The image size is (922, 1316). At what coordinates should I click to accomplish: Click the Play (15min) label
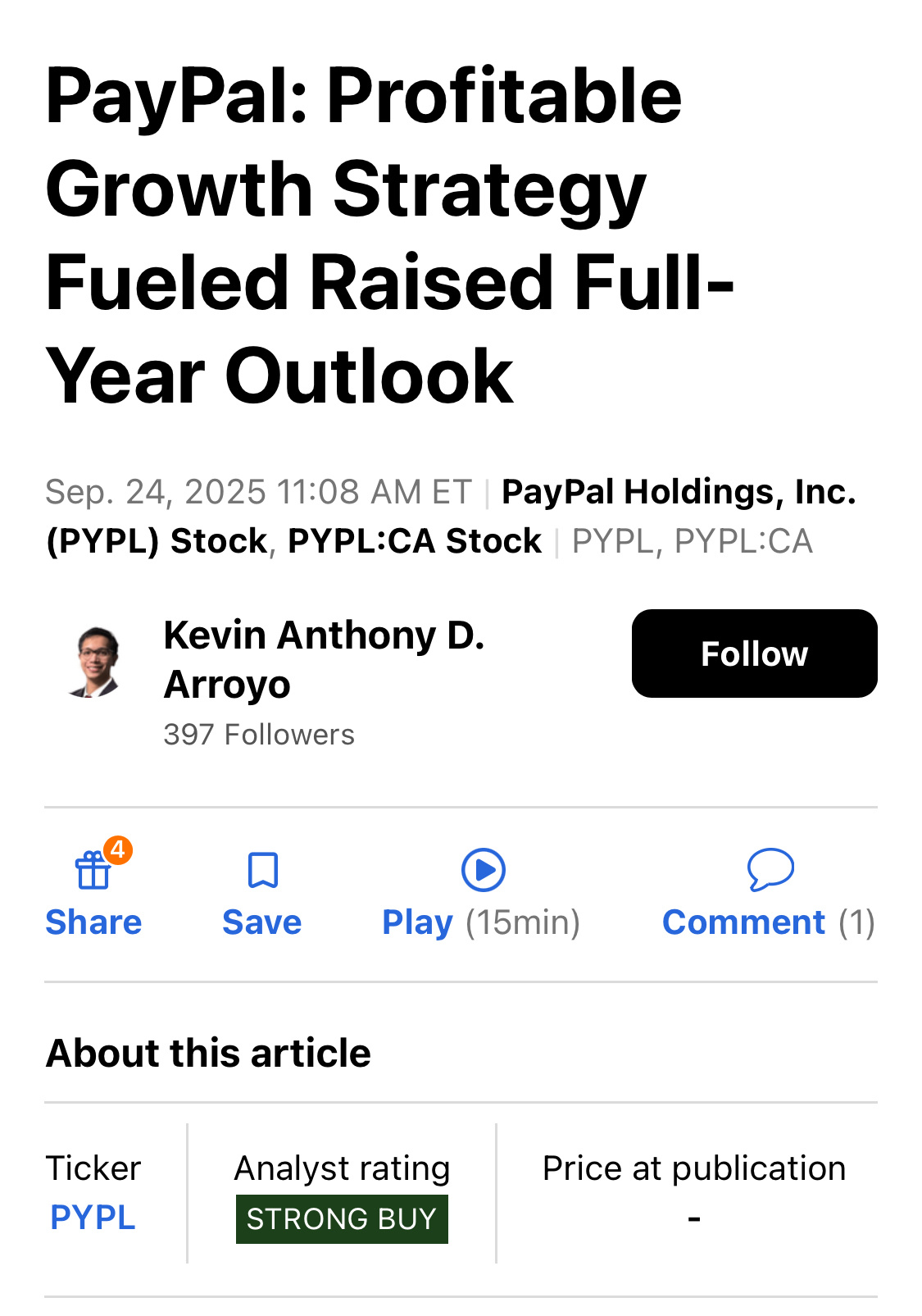pyautogui.click(x=482, y=923)
